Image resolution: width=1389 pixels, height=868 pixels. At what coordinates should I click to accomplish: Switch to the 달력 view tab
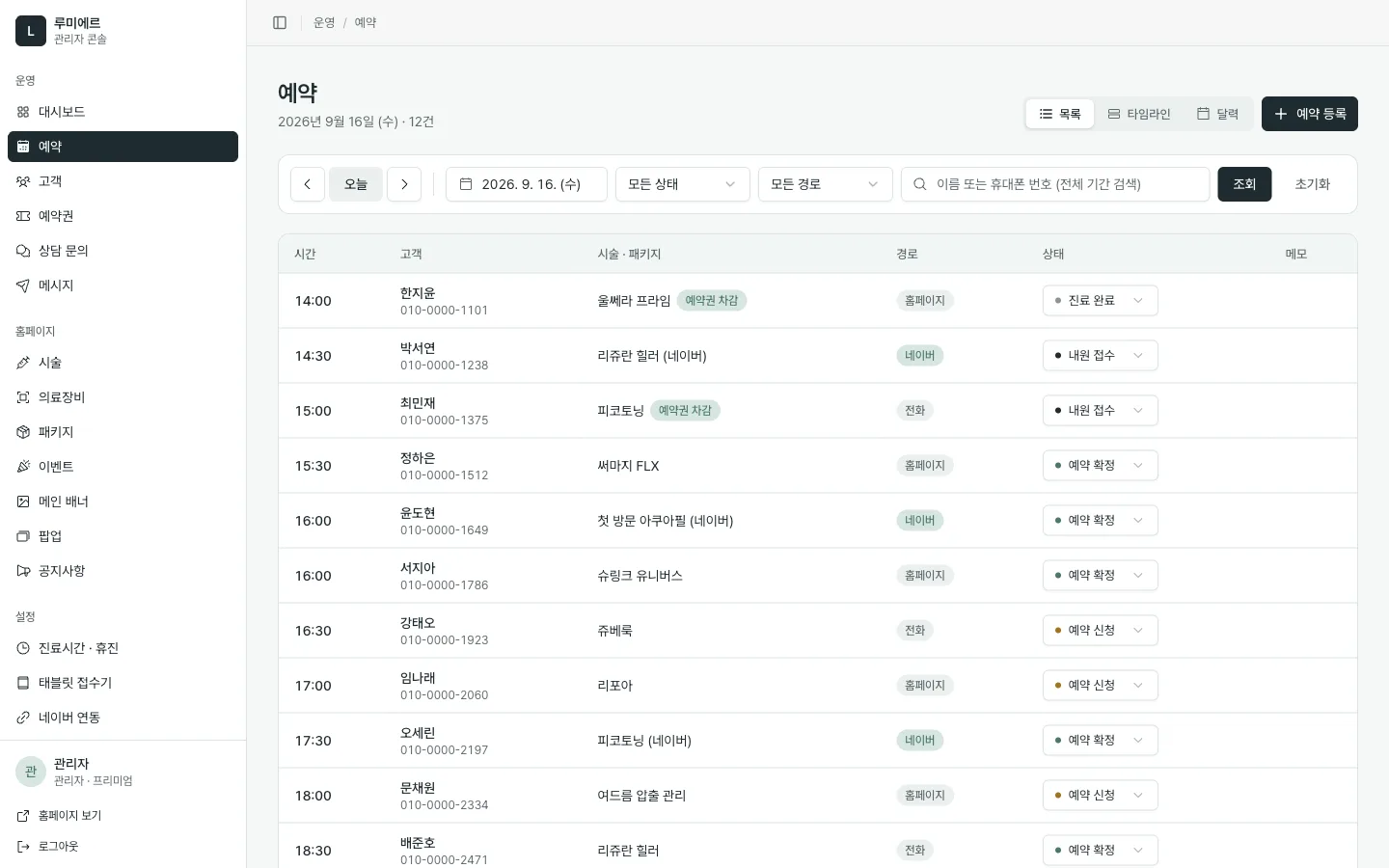click(x=1217, y=114)
